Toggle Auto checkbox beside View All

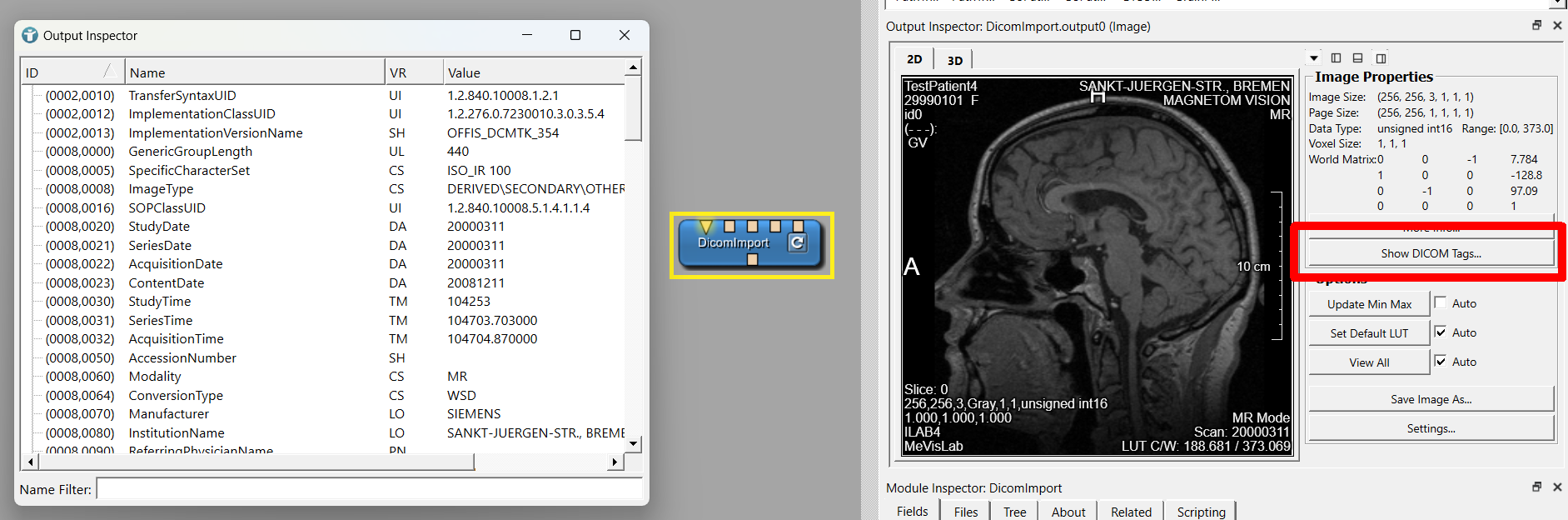[1441, 362]
